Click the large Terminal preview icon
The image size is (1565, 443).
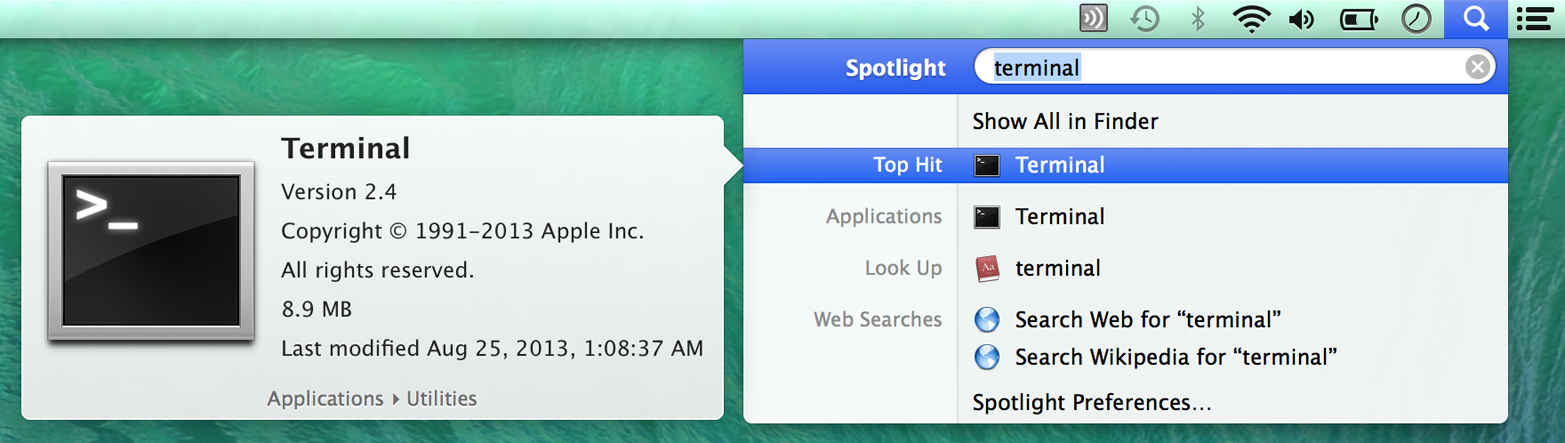pos(151,252)
